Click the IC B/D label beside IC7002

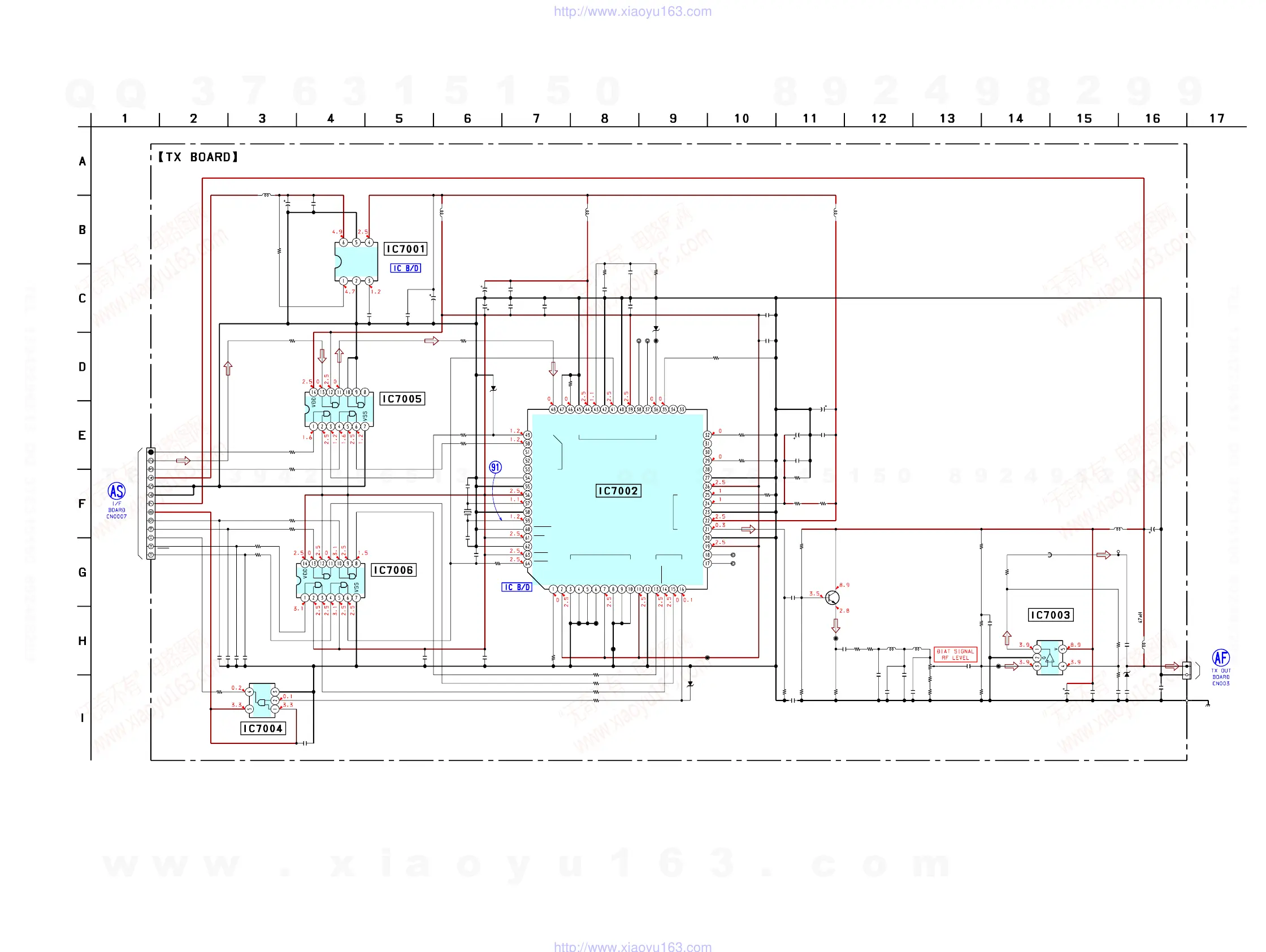point(516,587)
